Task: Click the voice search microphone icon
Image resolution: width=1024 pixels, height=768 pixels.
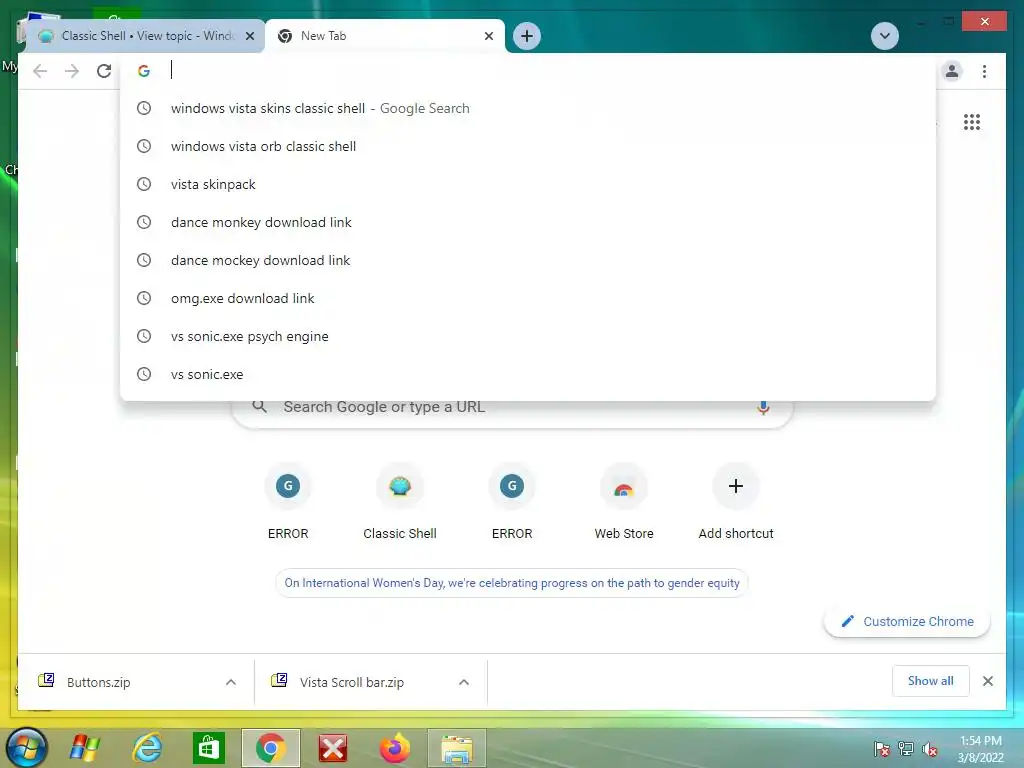Action: [763, 408]
